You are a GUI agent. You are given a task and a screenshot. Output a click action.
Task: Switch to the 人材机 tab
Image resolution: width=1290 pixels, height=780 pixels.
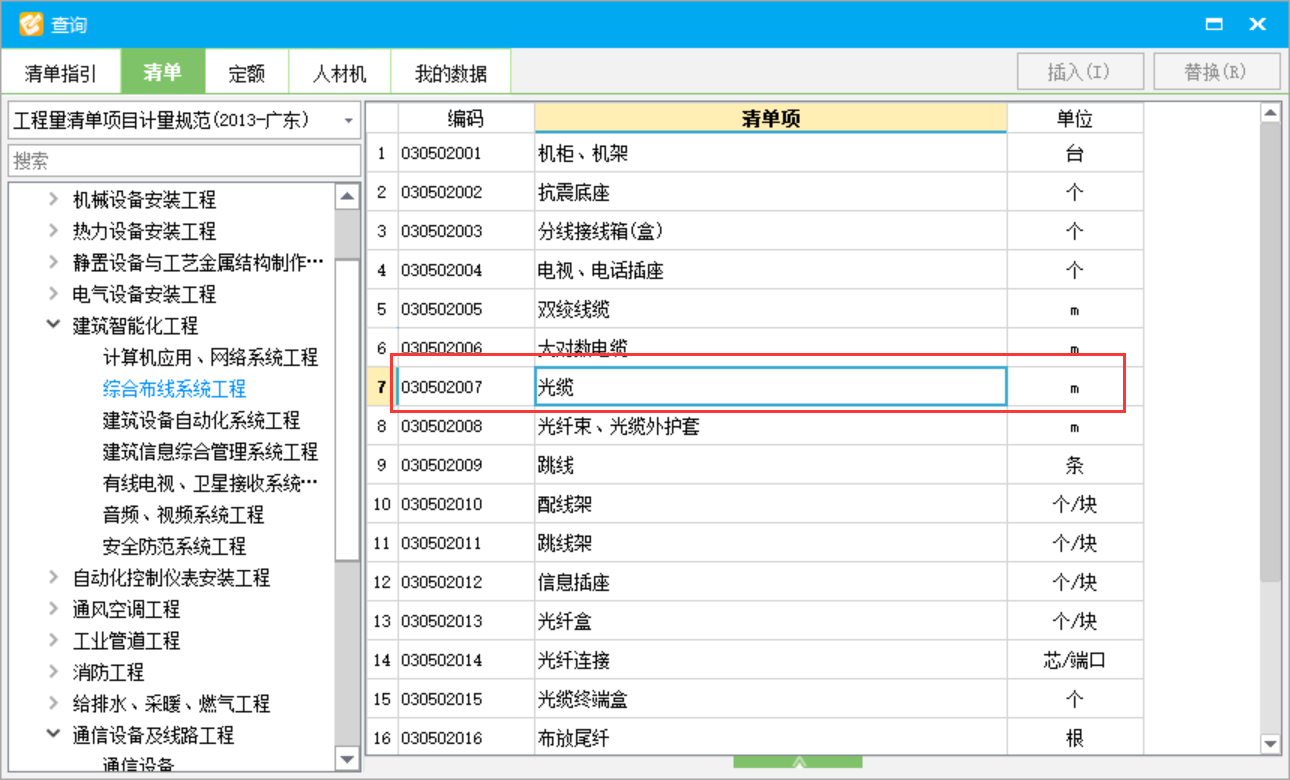(x=339, y=73)
